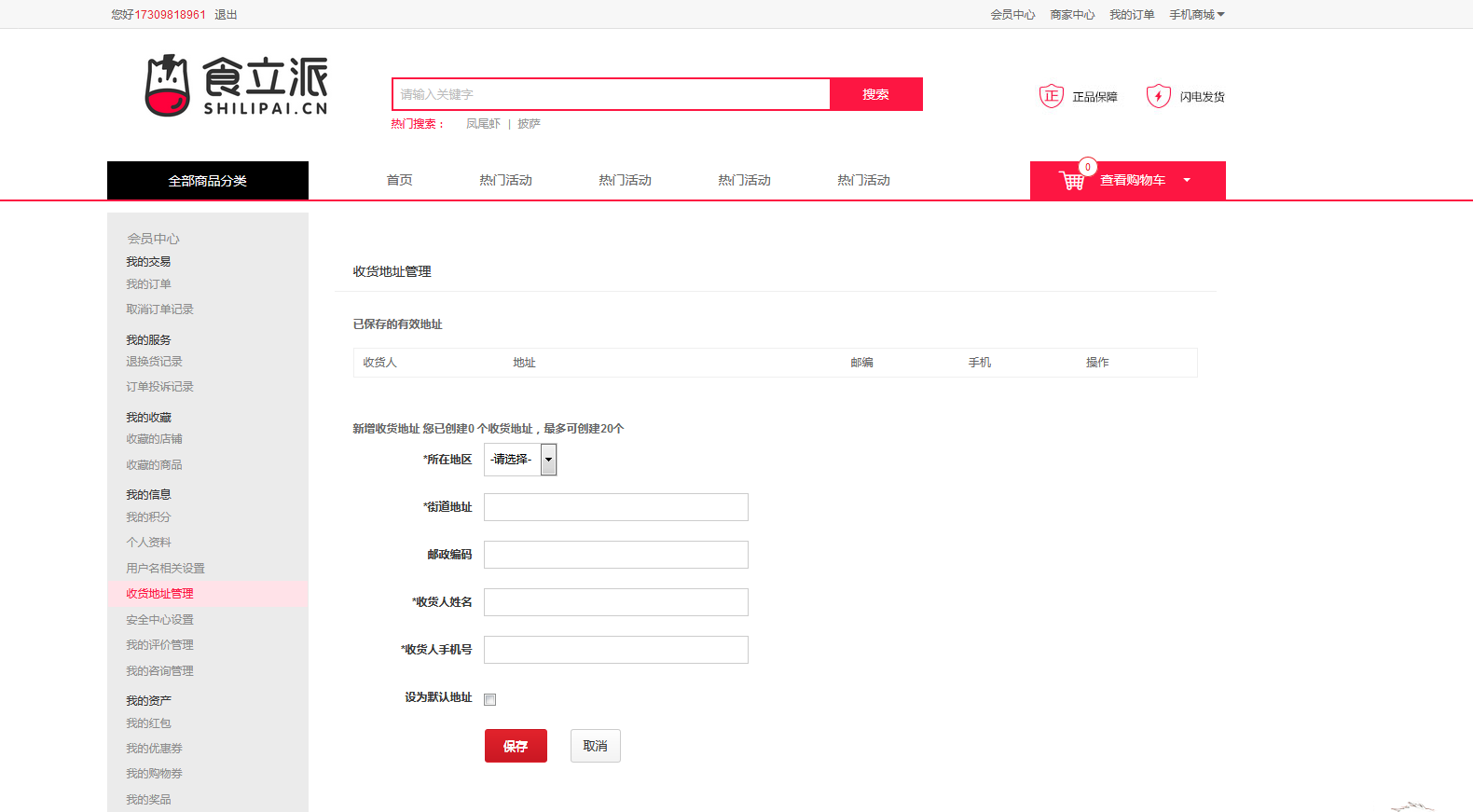The width and height of the screenshot is (1473, 812).
Task: Focus the keyword search input field
Action: [611, 94]
